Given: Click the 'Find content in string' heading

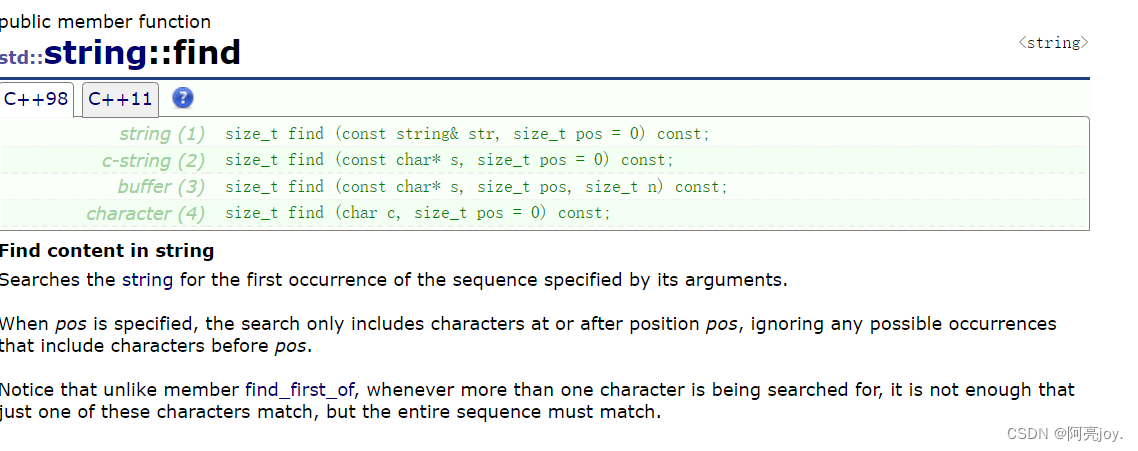Looking at the screenshot, I should (x=107, y=251).
